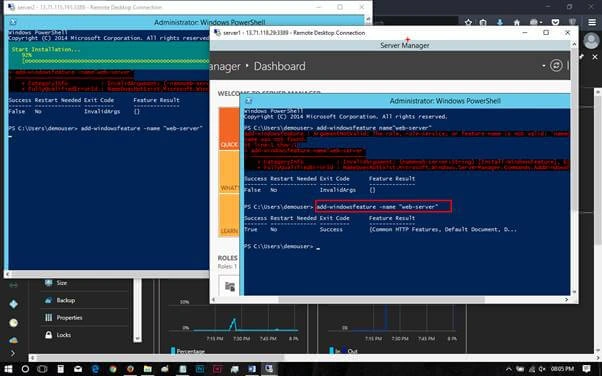Go to the browser home page icon
The width and height of the screenshot is (602, 376).
tap(517, 22)
